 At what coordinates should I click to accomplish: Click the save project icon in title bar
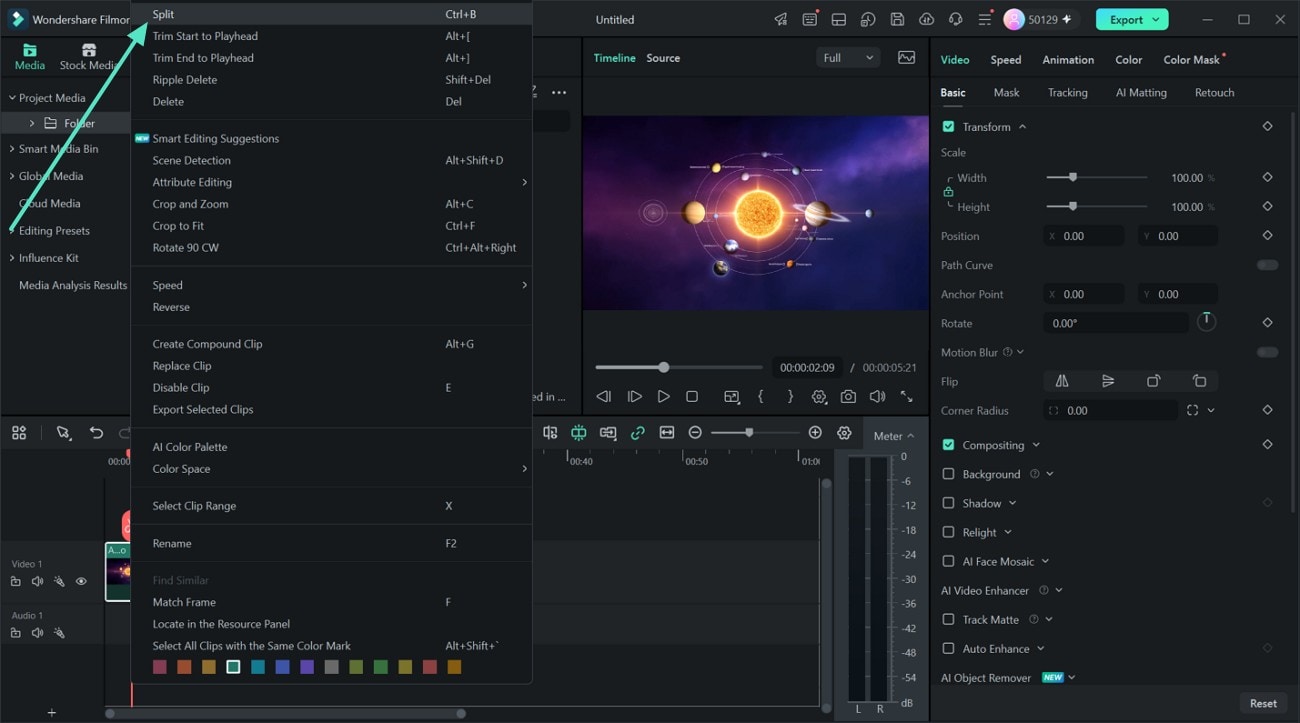(x=897, y=20)
